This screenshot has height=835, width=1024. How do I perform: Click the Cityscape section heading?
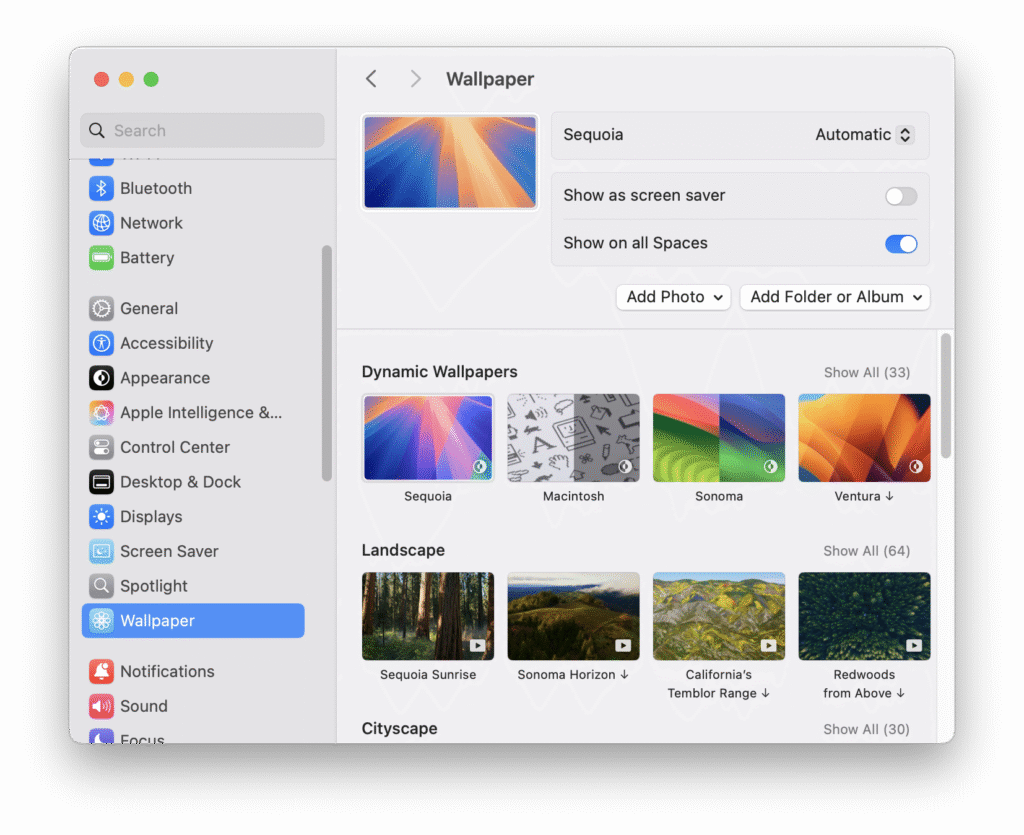click(400, 729)
